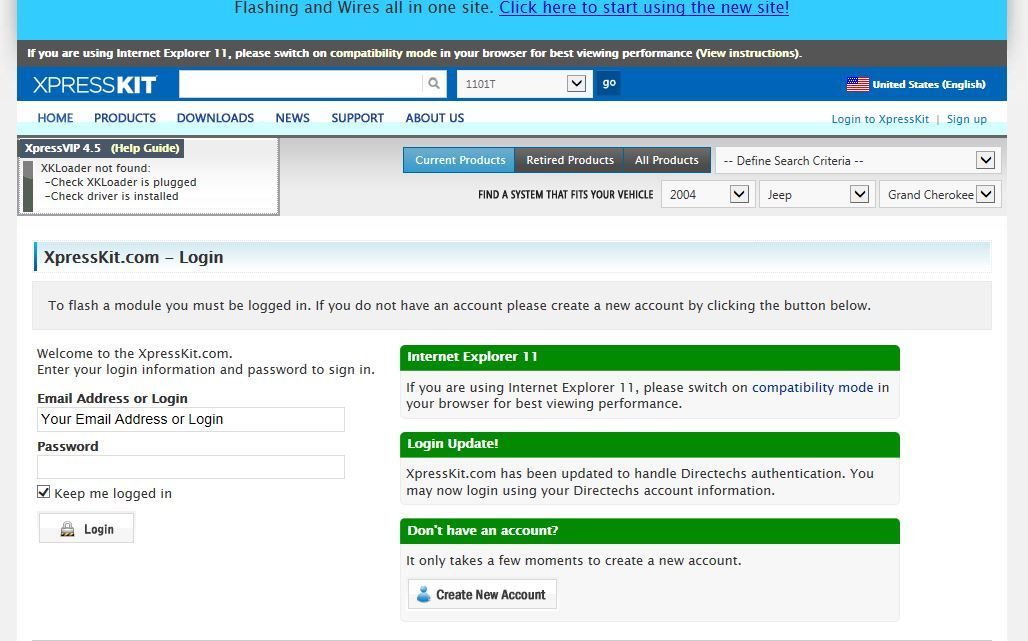Expand the Grand Cherokee model dropdown
The image size is (1028, 641).
point(938,194)
